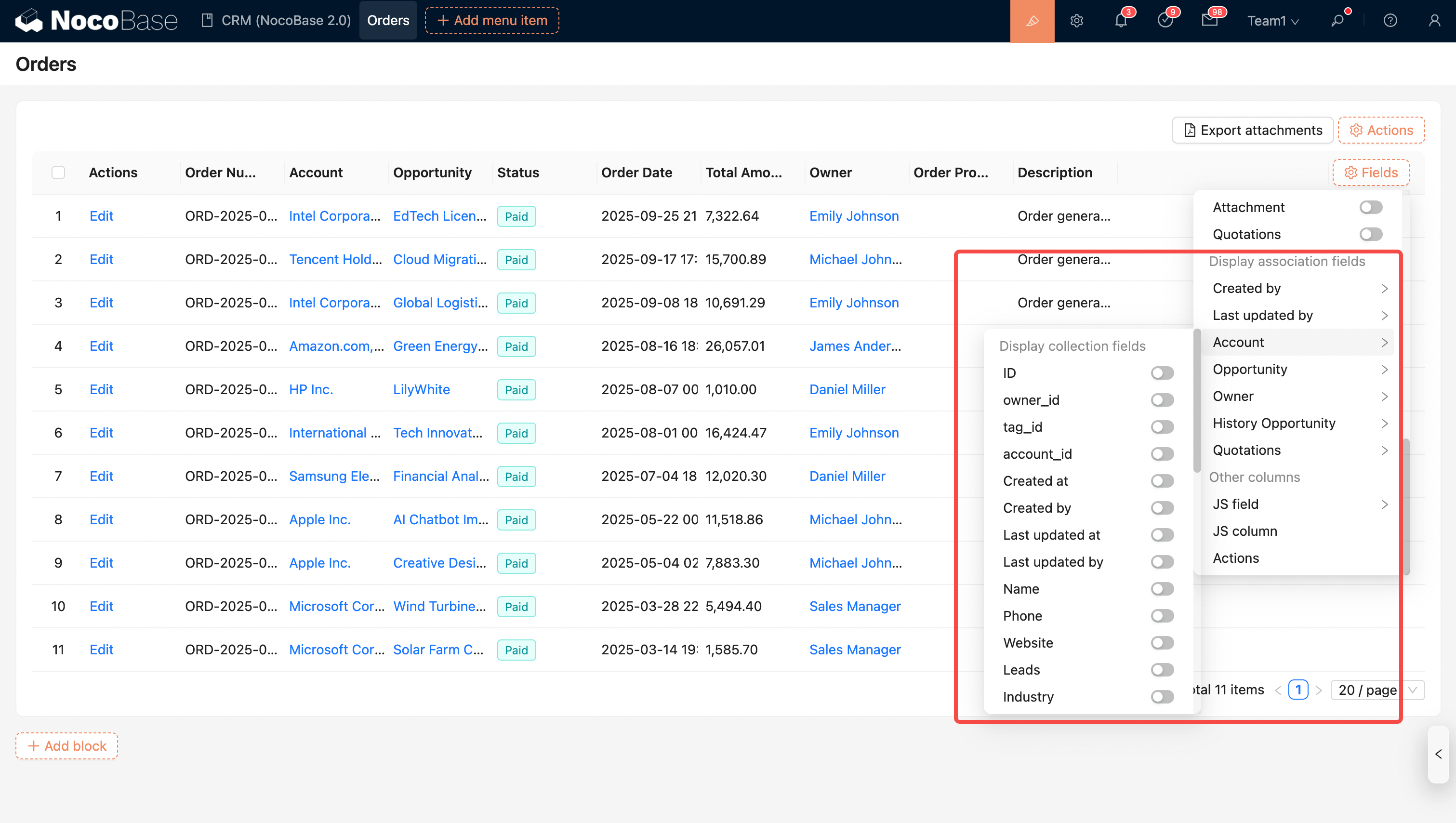Enable the Industry field toggle
This screenshot has width=1456, height=823.
coord(1162,697)
